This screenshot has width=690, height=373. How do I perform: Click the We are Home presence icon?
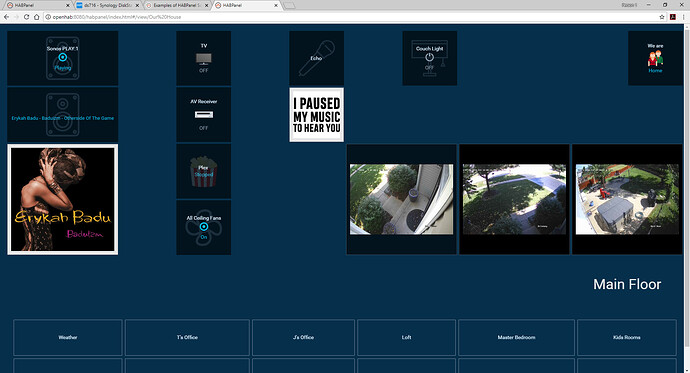(x=655, y=59)
